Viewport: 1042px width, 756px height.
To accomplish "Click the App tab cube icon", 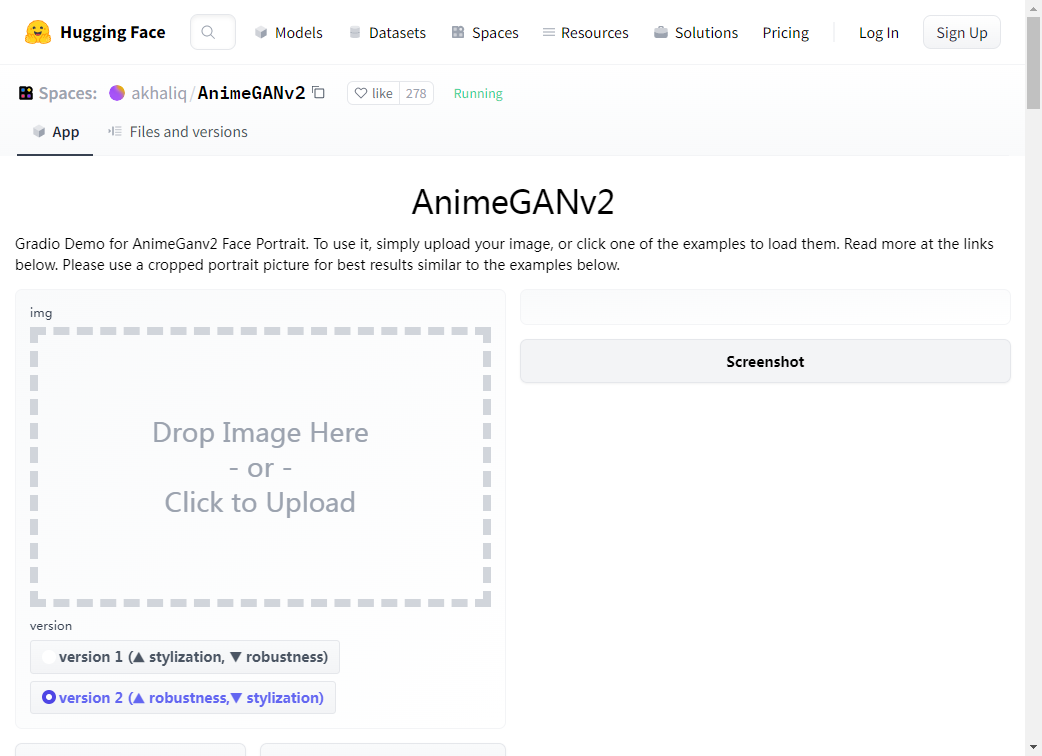I will click(39, 132).
